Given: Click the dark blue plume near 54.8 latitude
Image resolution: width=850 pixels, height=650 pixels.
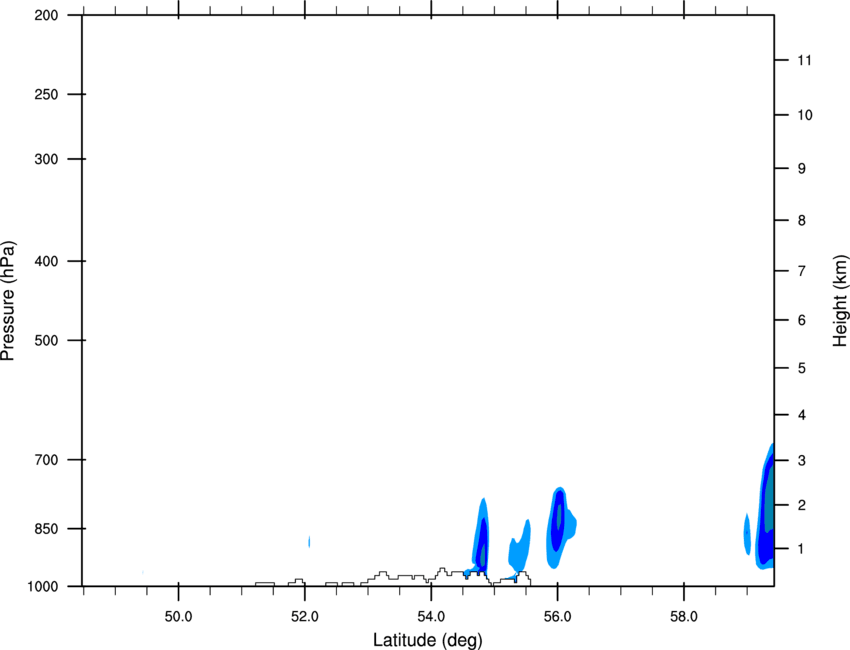Looking at the screenshot, I should coord(482,545).
